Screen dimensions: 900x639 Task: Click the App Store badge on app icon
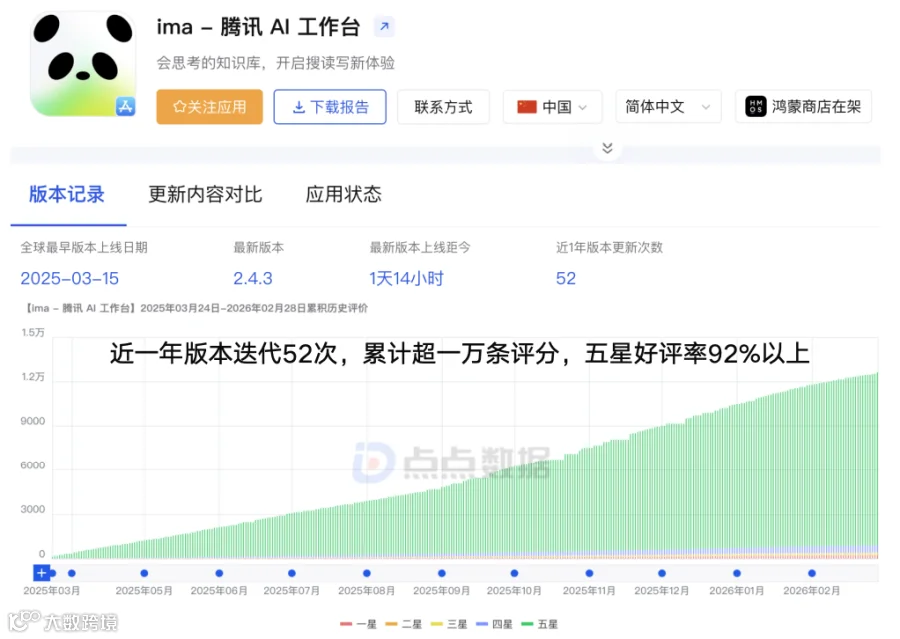[x=125, y=106]
